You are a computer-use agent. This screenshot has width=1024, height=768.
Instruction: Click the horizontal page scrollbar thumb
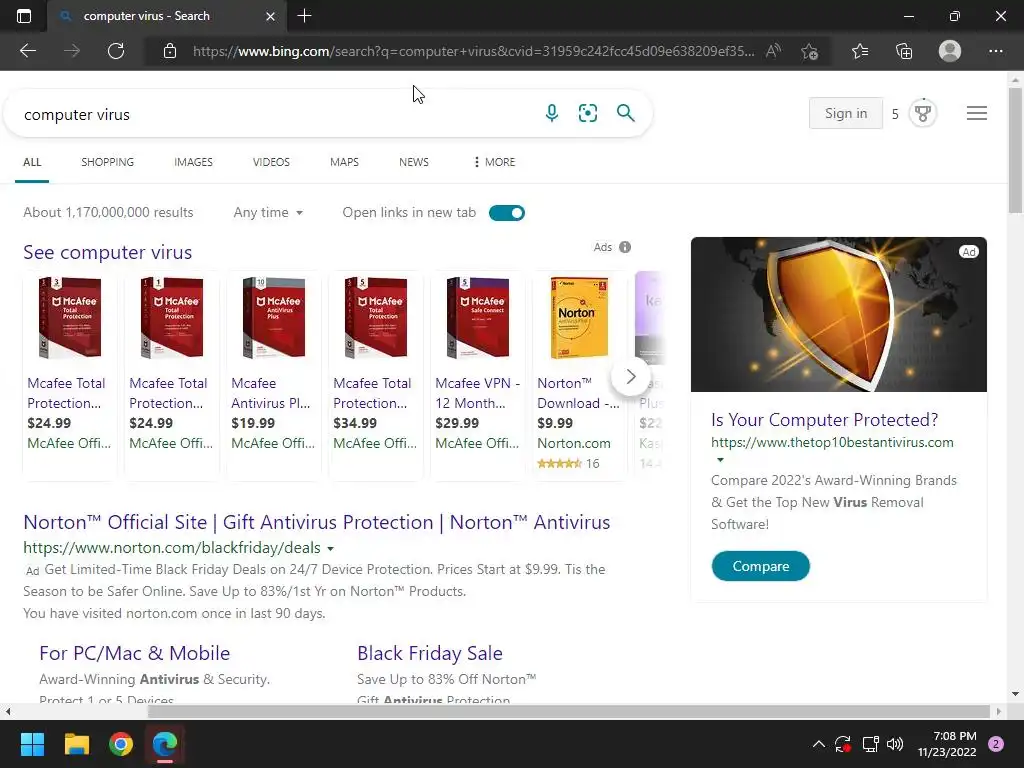[x=569, y=711]
